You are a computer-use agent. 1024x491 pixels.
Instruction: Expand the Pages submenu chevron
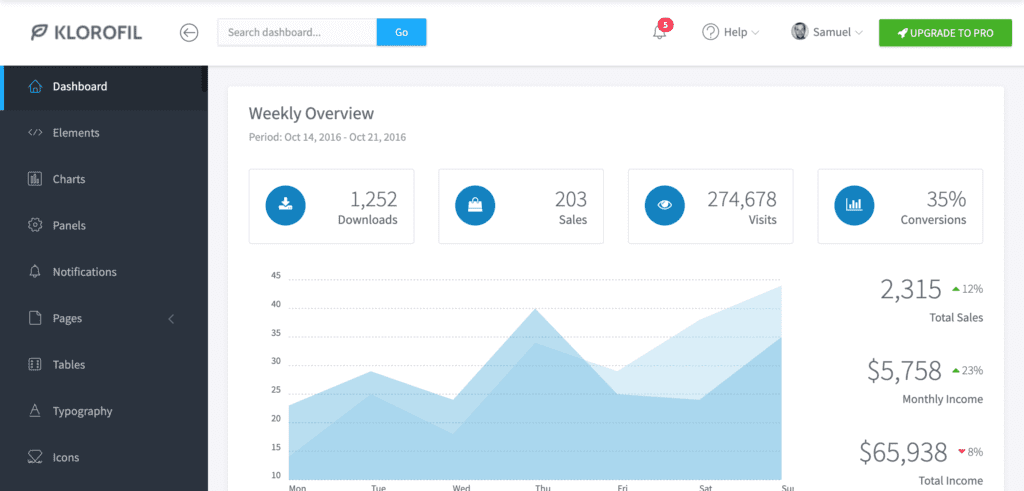click(x=171, y=319)
